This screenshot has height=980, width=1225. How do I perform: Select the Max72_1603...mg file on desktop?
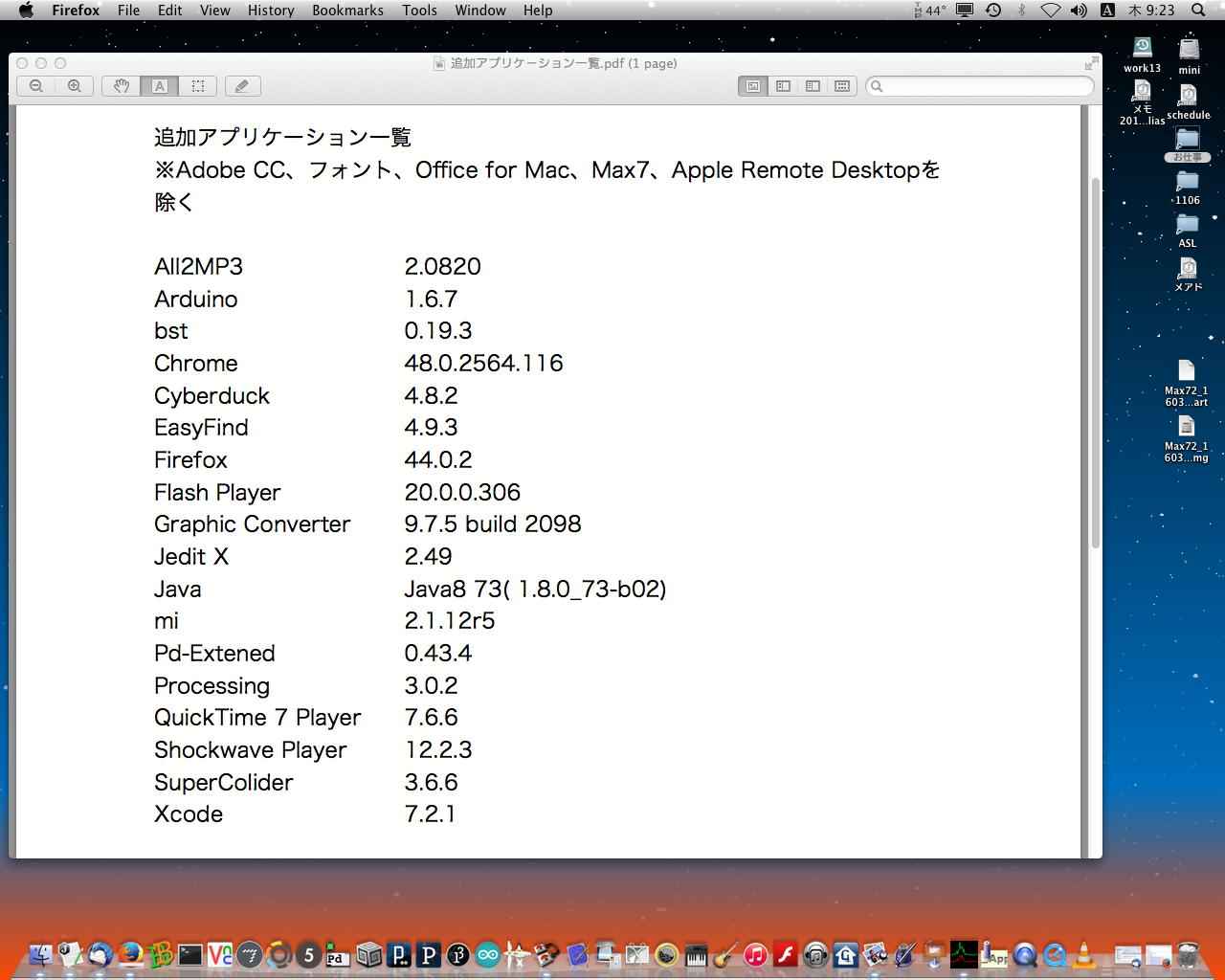[x=1186, y=439]
